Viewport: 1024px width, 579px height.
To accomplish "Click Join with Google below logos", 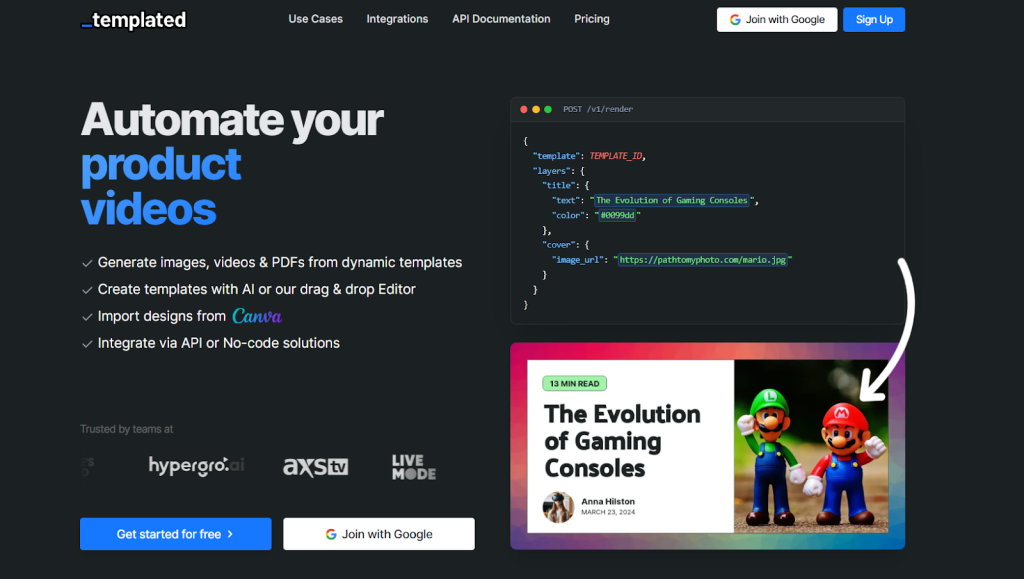I will pyautogui.click(x=379, y=534).
